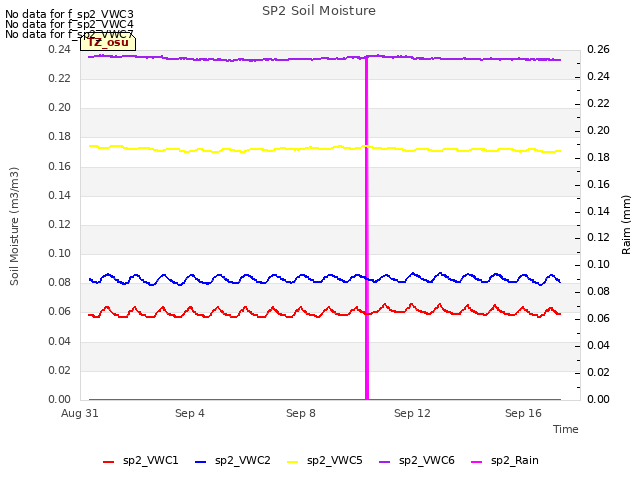Select the sp2_VWC6 legend label

[427, 460]
